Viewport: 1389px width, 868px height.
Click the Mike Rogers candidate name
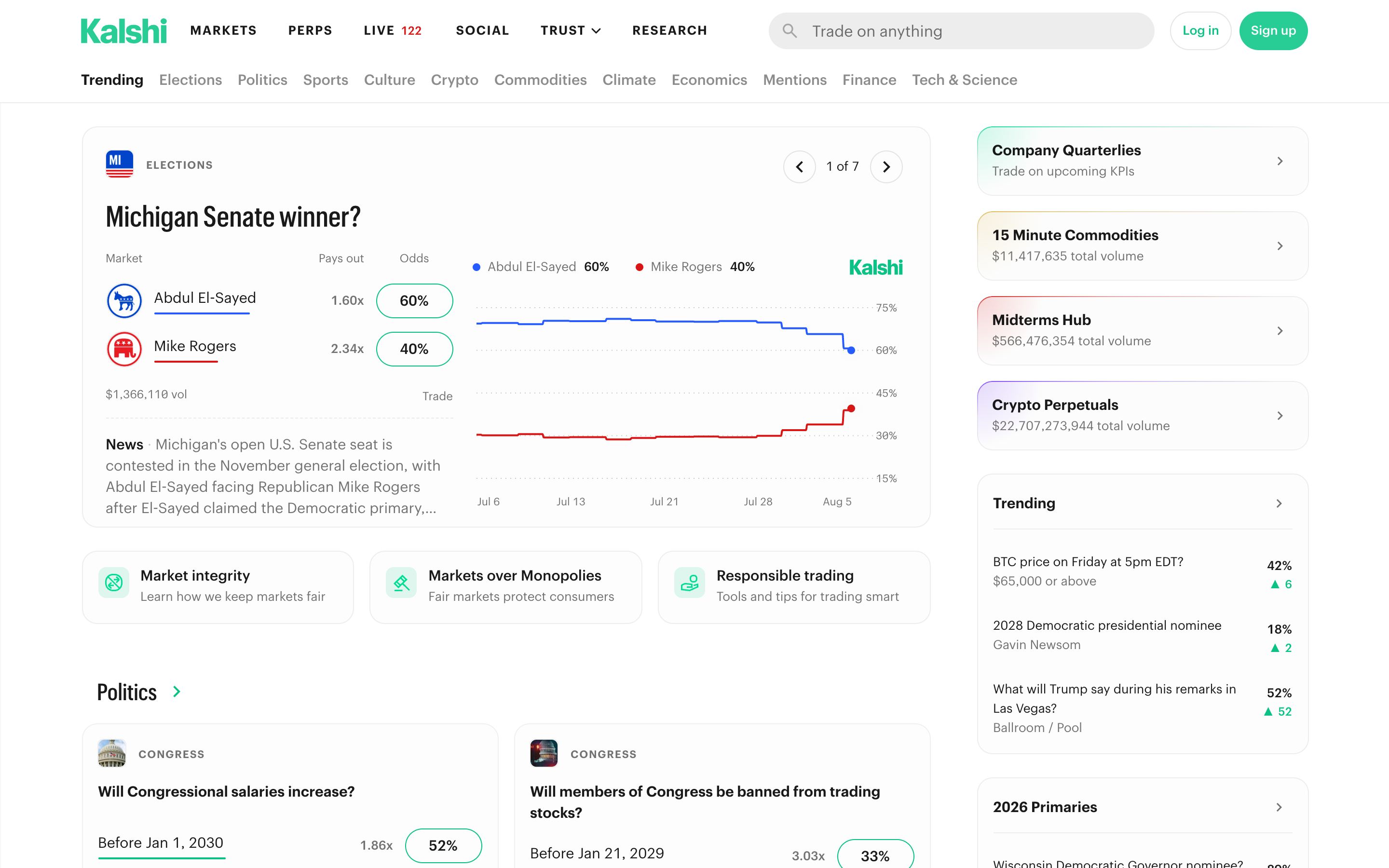click(x=195, y=346)
